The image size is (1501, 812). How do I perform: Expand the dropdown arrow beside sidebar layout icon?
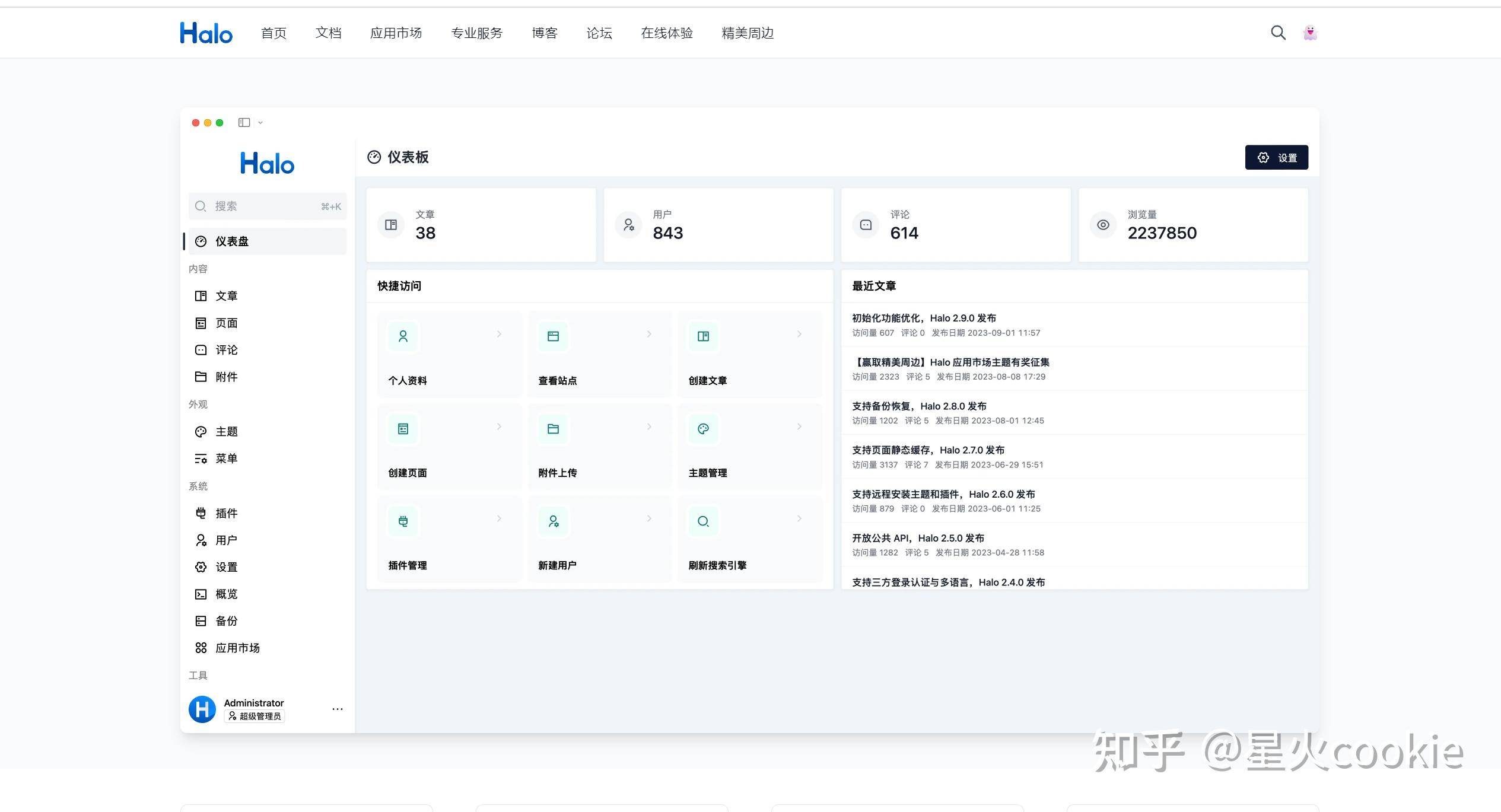(x=260, y=123)
